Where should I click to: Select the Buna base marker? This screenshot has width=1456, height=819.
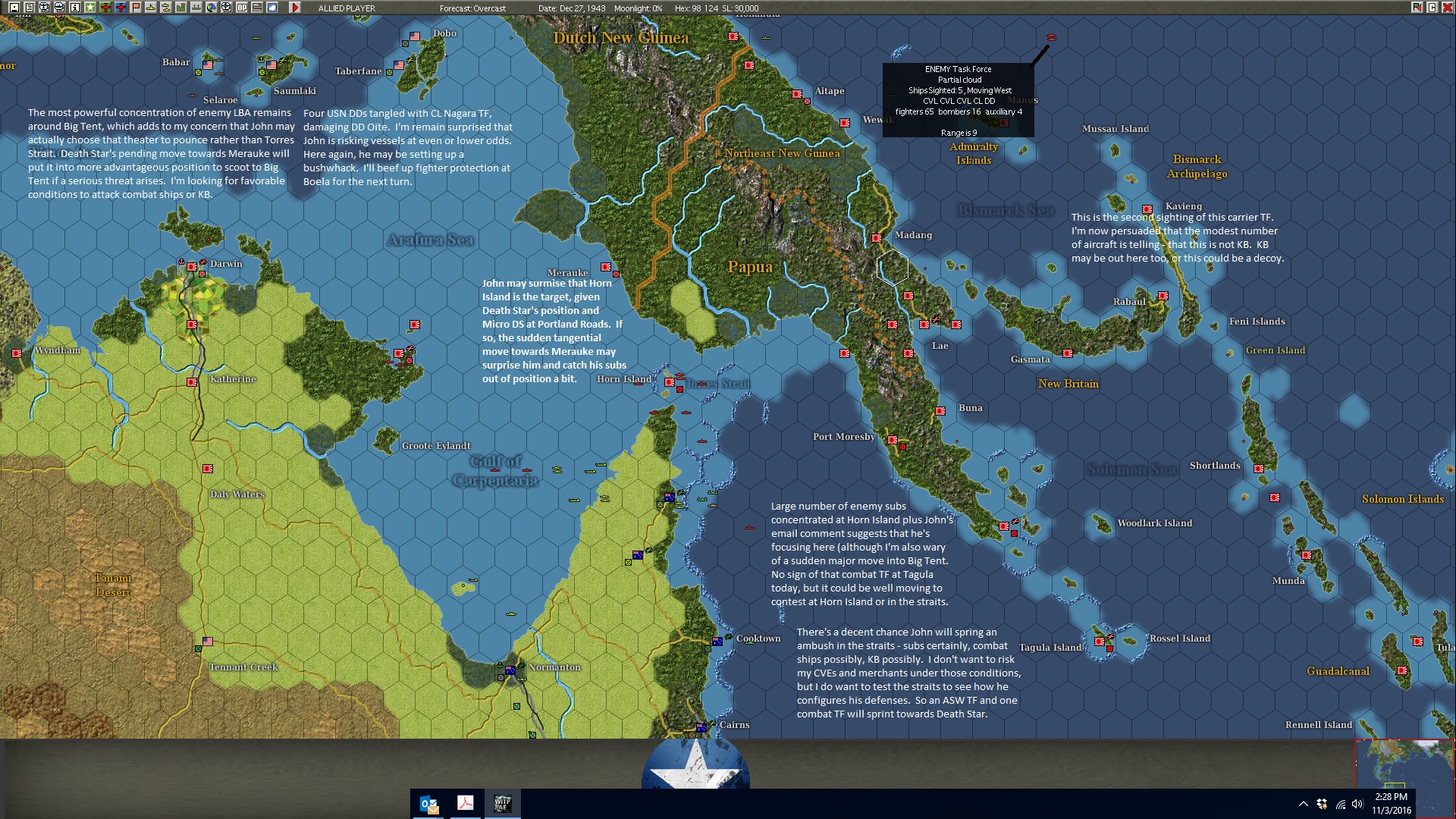(940, 411)
